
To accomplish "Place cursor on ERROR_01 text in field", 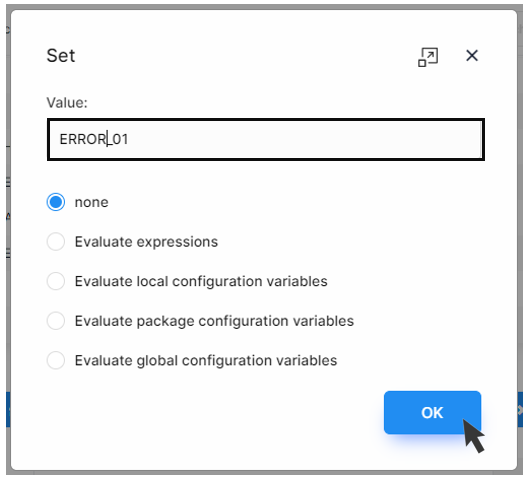I will click(94, 139).
